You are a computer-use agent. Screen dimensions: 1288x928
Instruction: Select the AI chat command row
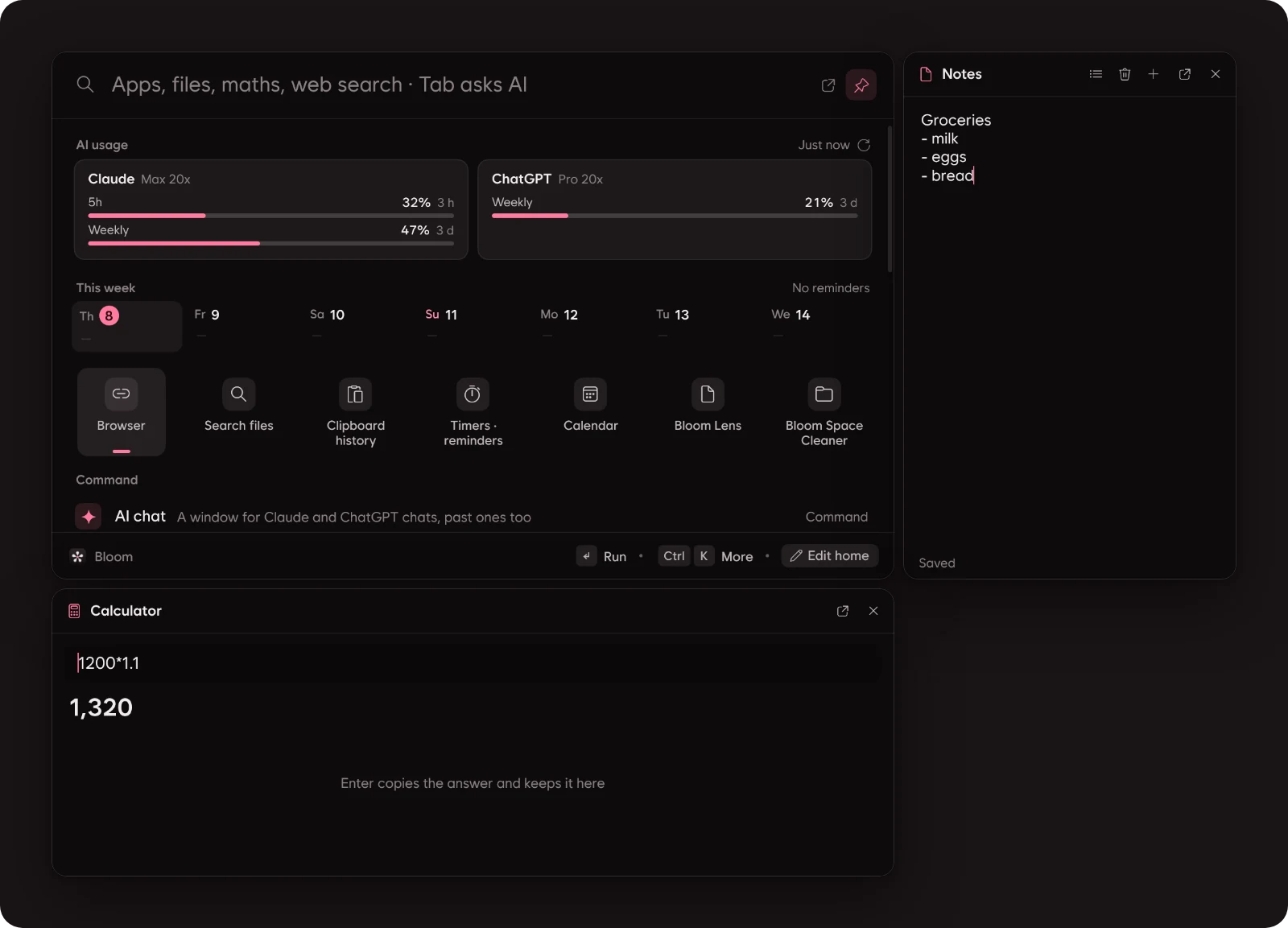coord(473,517)
